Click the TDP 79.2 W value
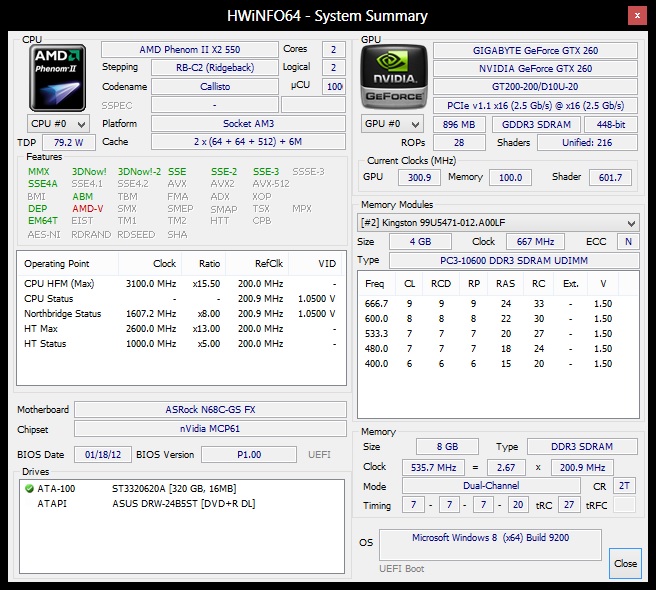Screen dimensions: 656x590 [x=69, y=142]
